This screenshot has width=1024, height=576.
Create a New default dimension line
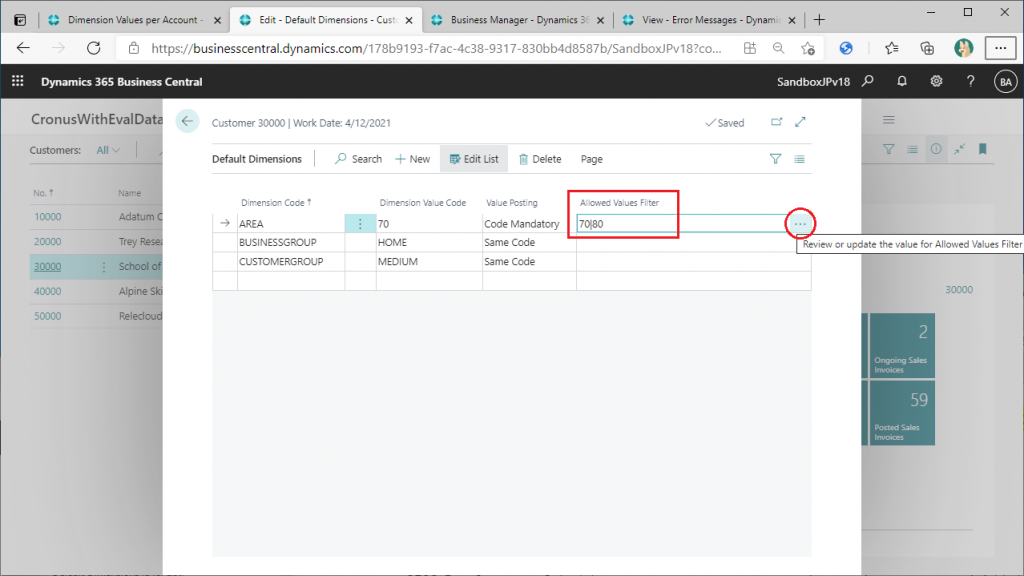tap(413, 159)
